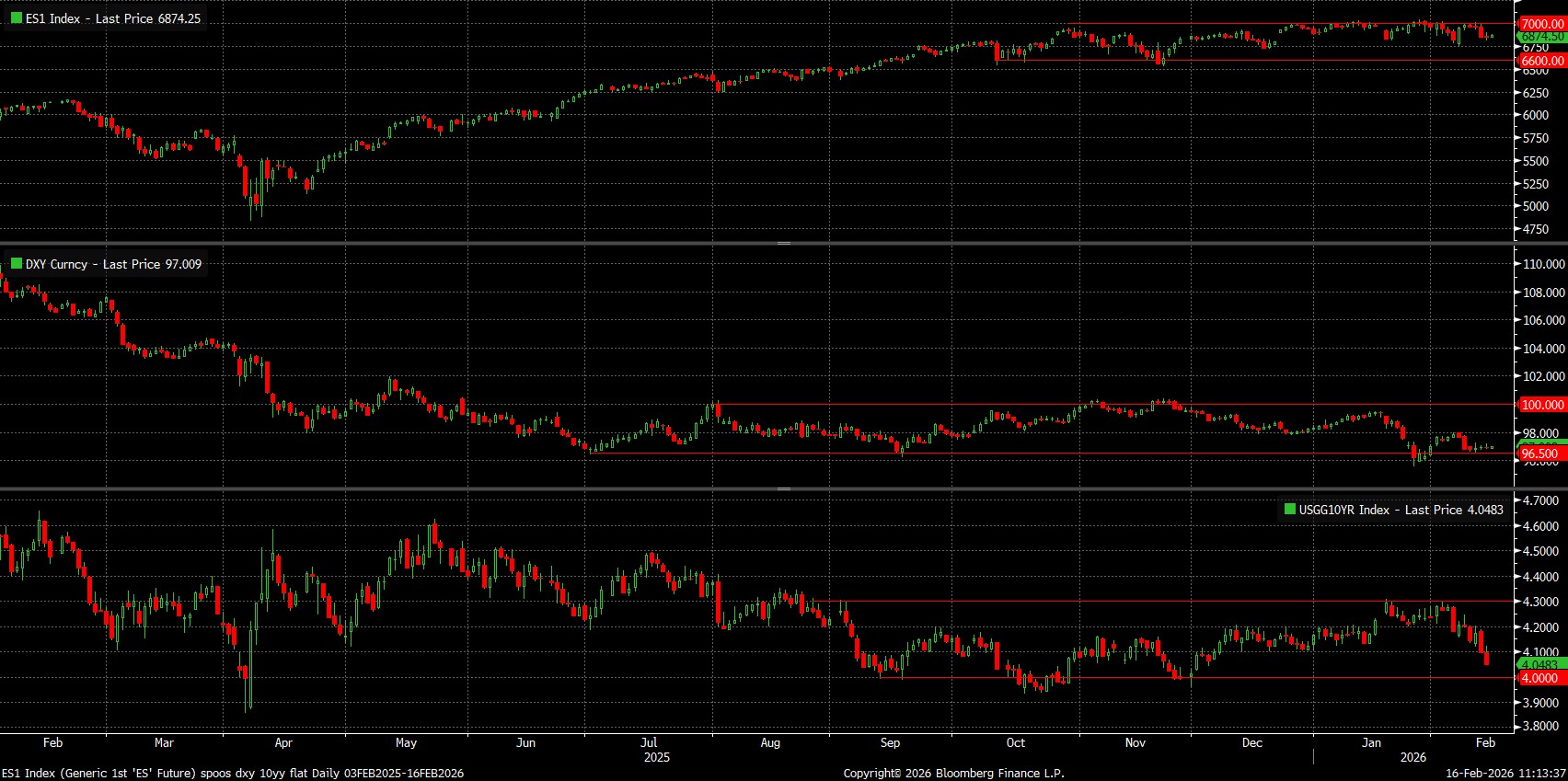Click the chart description text in bottom-left footer
1568x781 pixels.
[233, 773]
